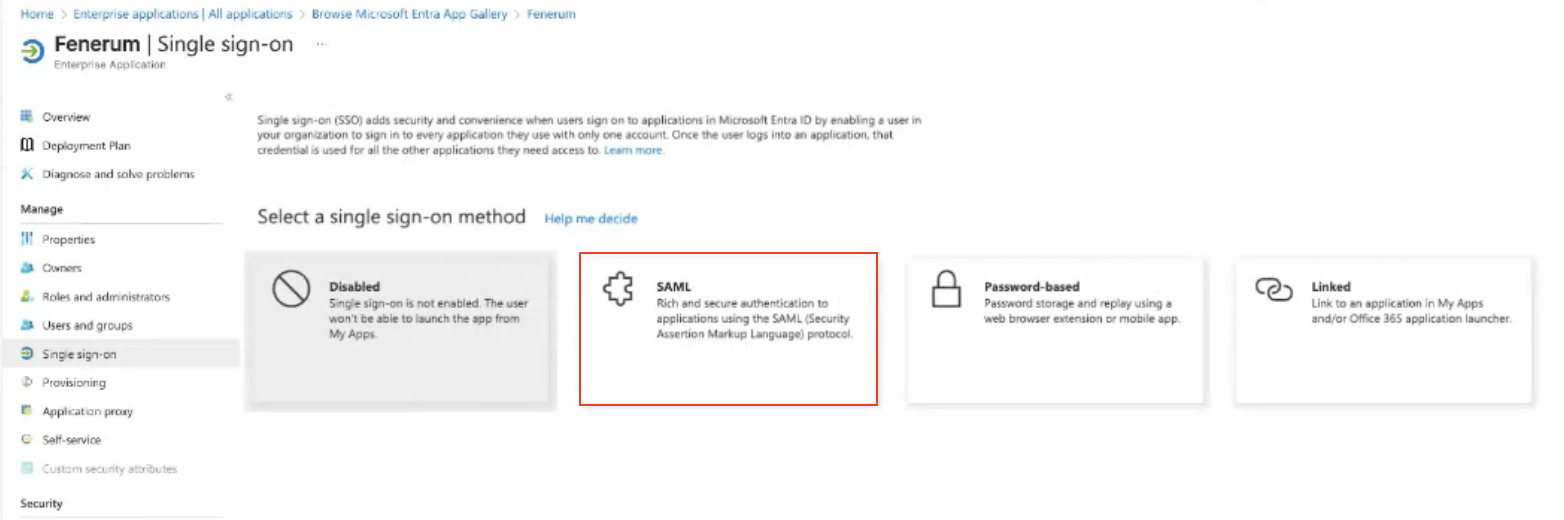1564x520 pixels.
Task: Click the Properties bars icon
Action: pos(27,240)
